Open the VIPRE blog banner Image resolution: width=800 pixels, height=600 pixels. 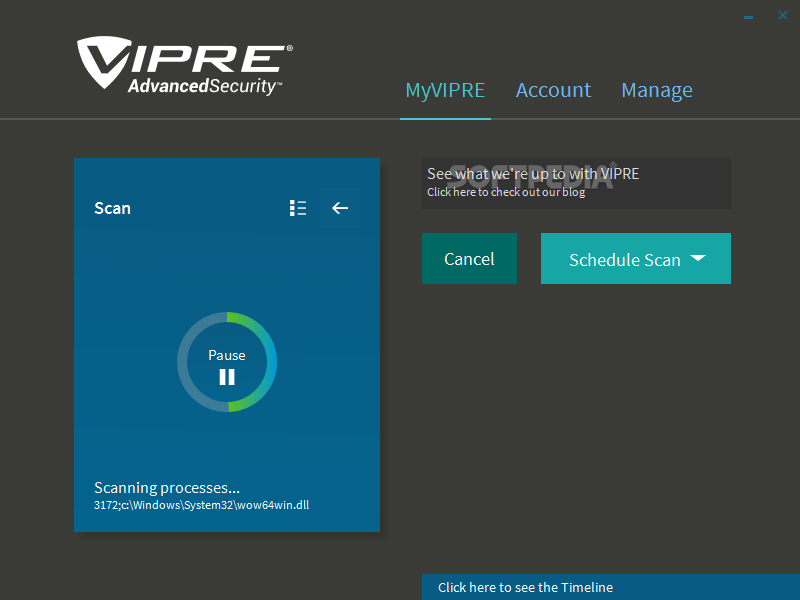coord(576,183)
